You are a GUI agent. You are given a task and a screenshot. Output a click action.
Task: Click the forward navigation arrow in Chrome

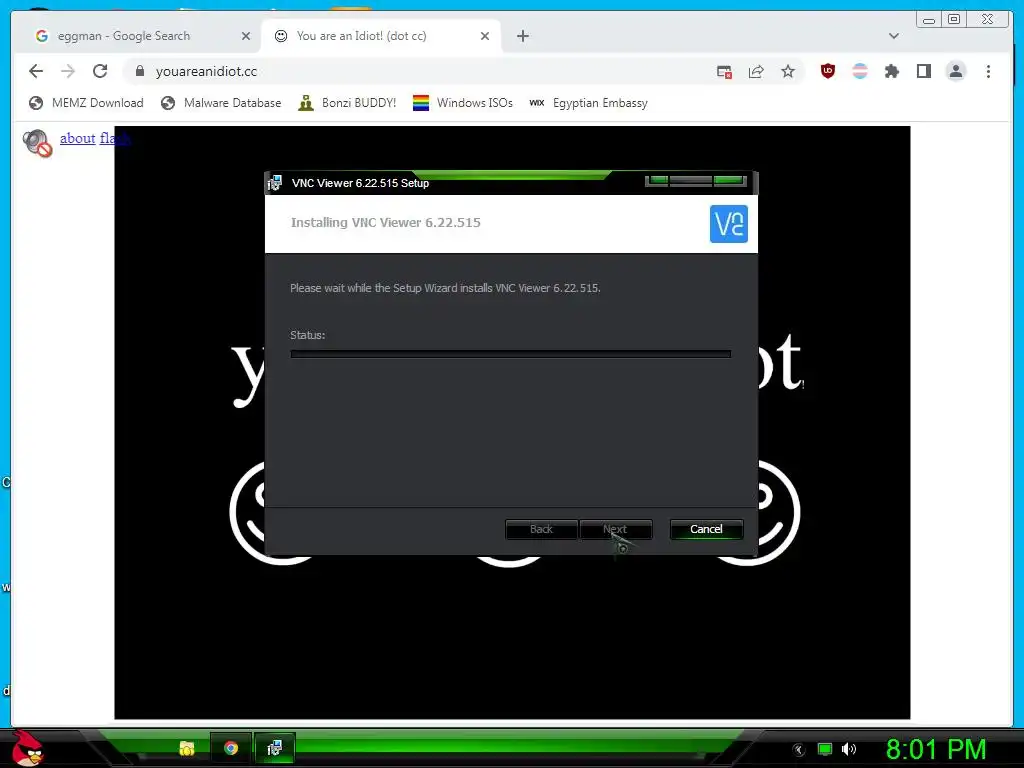click(x=68, y=71)
